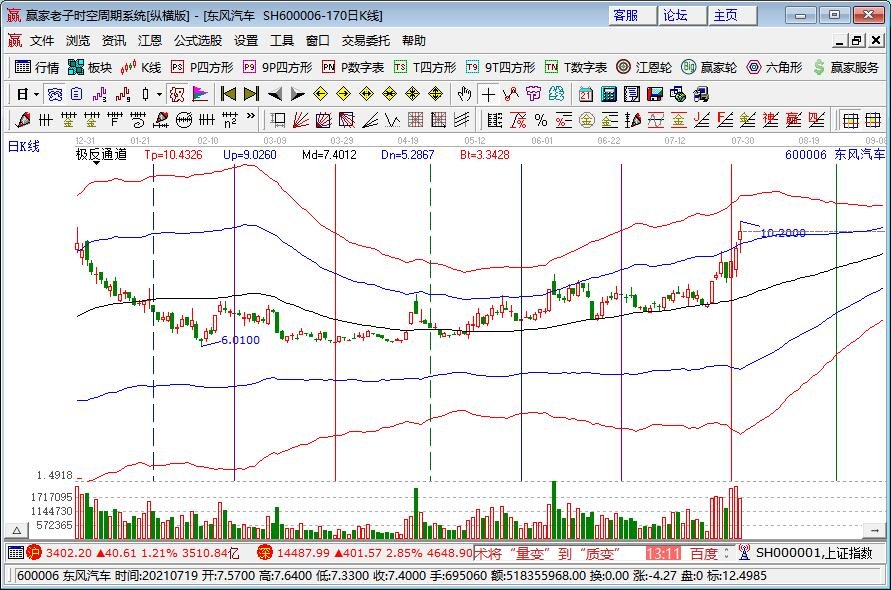
Task: Open the 公式选股 menu
Action: [197, 41]
